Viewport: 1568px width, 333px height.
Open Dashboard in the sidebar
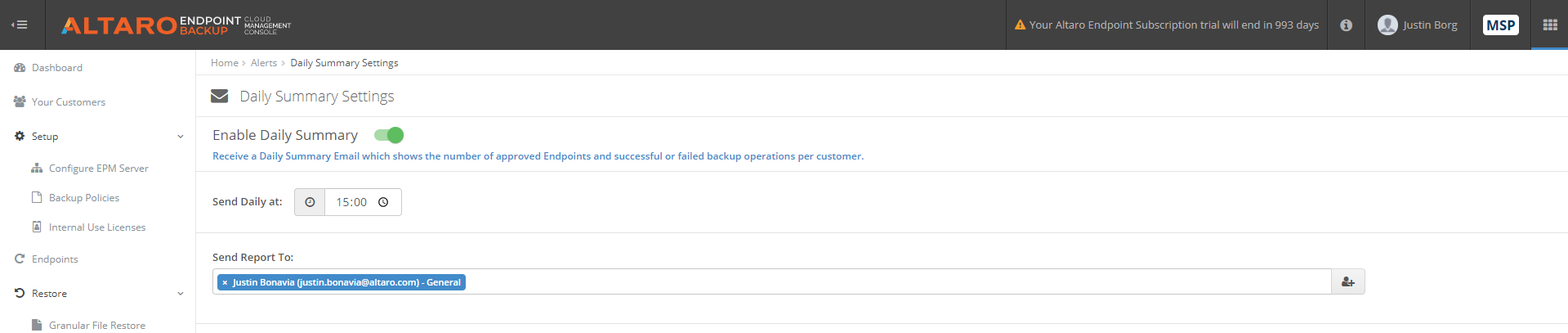click(x=57, y=68)
